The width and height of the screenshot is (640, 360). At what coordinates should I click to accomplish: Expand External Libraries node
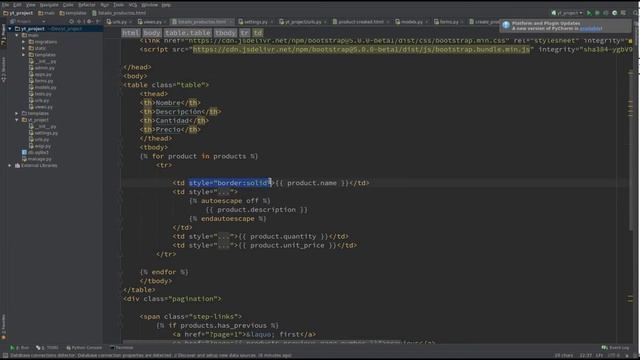click(10, 166)
